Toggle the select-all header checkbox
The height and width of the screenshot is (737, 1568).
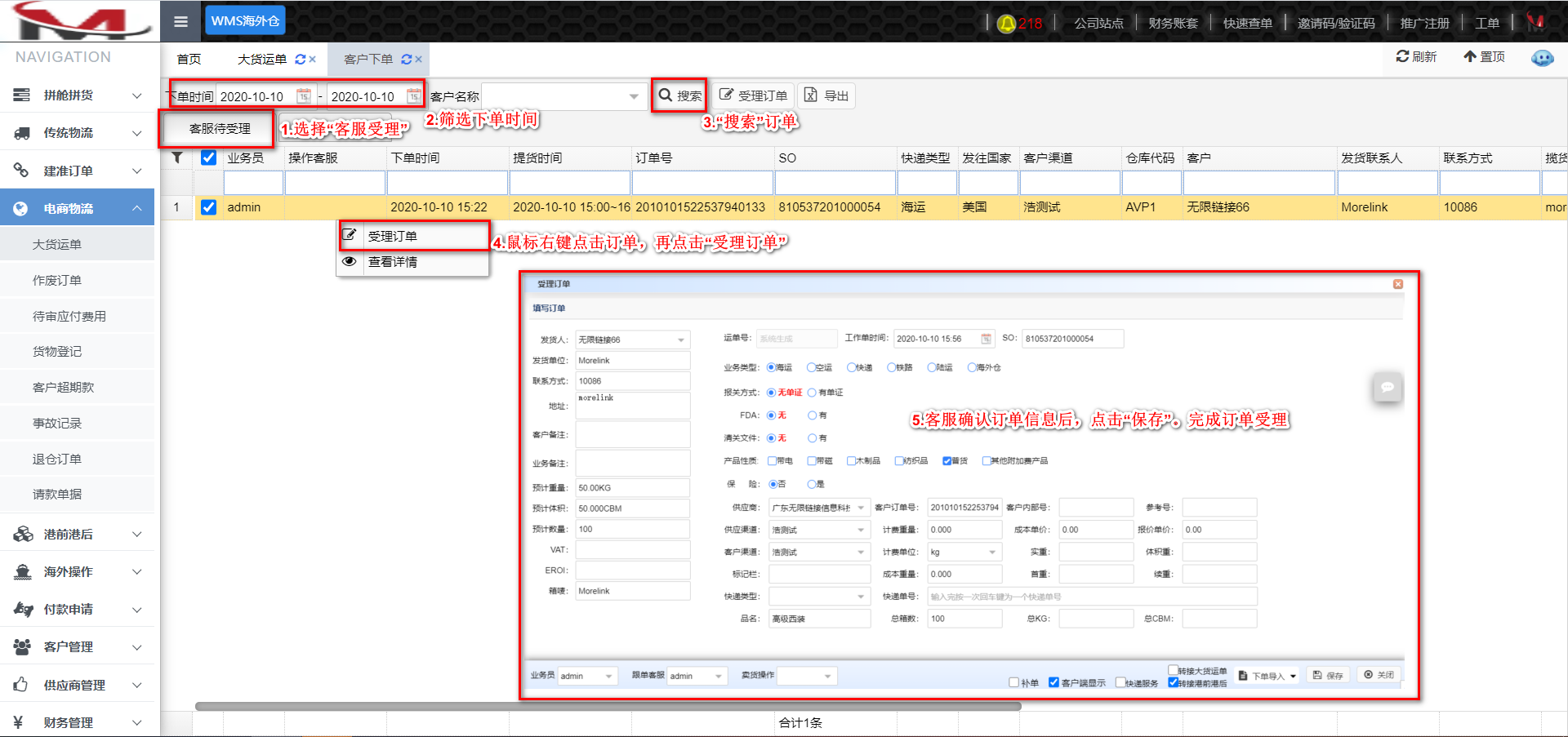[x=208, y=158]
